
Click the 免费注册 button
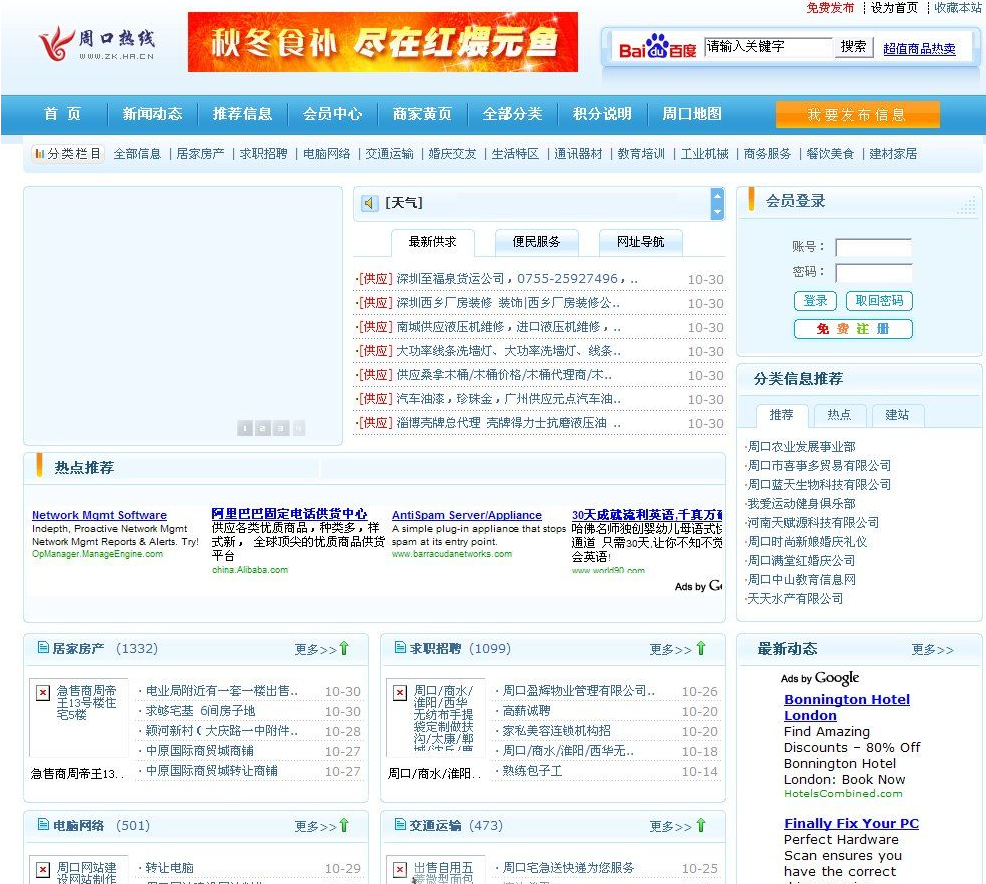[x=853, y=329]
